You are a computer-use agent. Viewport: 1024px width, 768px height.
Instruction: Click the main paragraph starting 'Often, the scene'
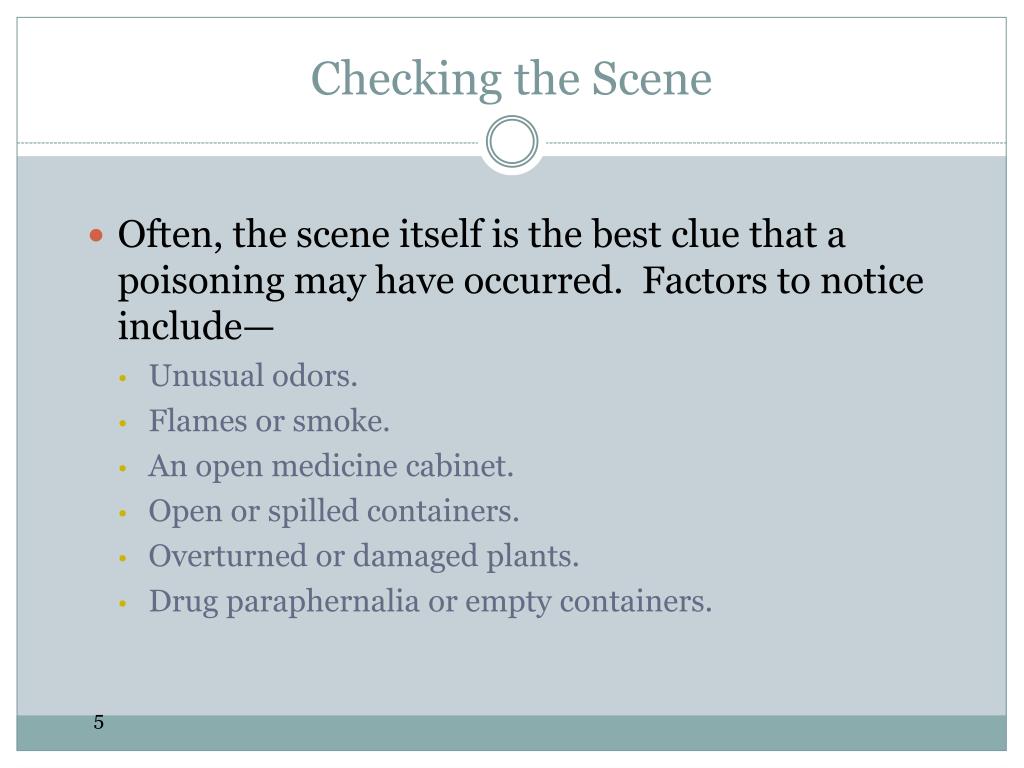(x=520, y=281)
